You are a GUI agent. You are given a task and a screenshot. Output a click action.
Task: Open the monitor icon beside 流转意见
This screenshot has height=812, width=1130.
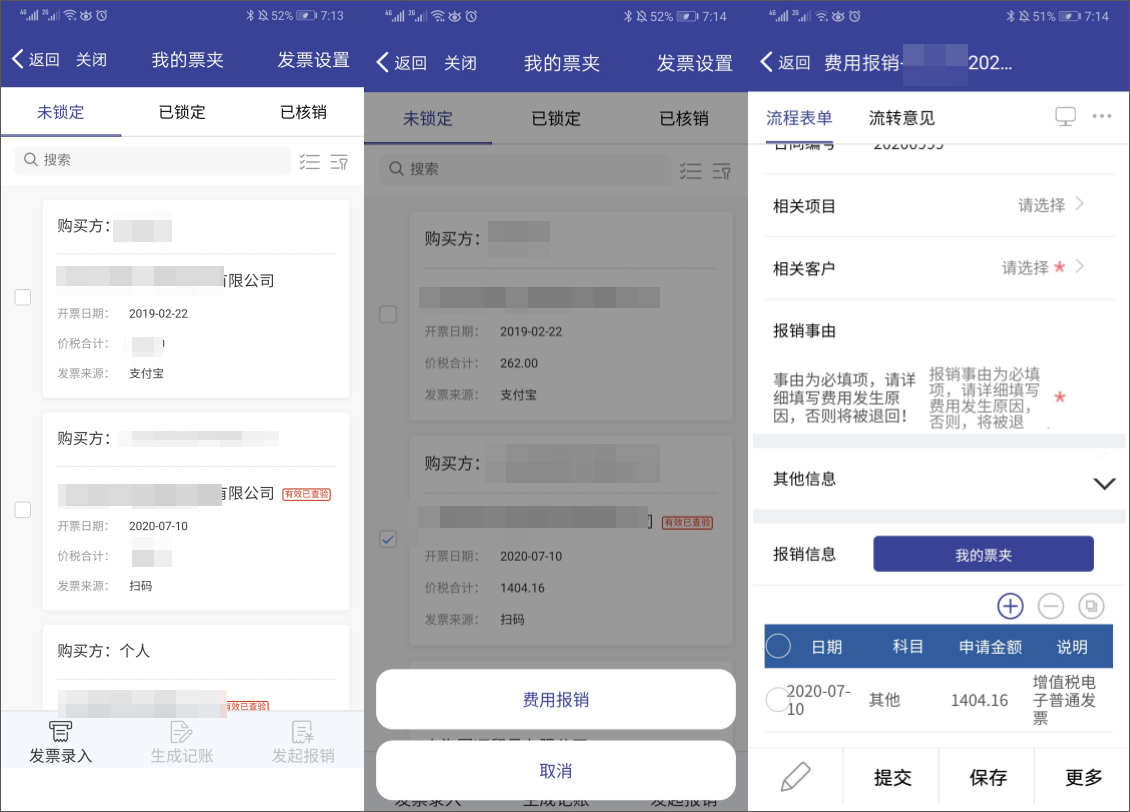coord(1065,117)
